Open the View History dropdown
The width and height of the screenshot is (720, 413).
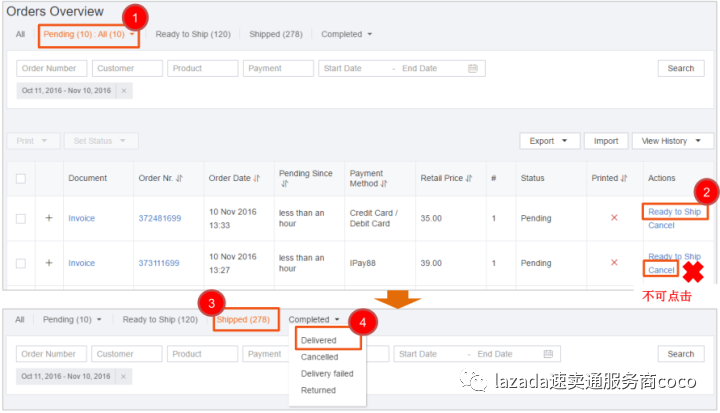pos(673,141)
